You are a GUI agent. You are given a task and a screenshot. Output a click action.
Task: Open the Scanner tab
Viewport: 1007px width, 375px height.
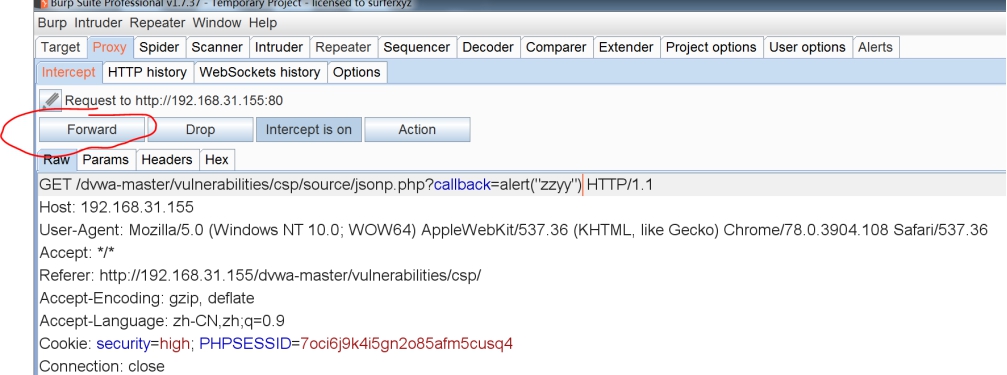click(x=217, y=48)
